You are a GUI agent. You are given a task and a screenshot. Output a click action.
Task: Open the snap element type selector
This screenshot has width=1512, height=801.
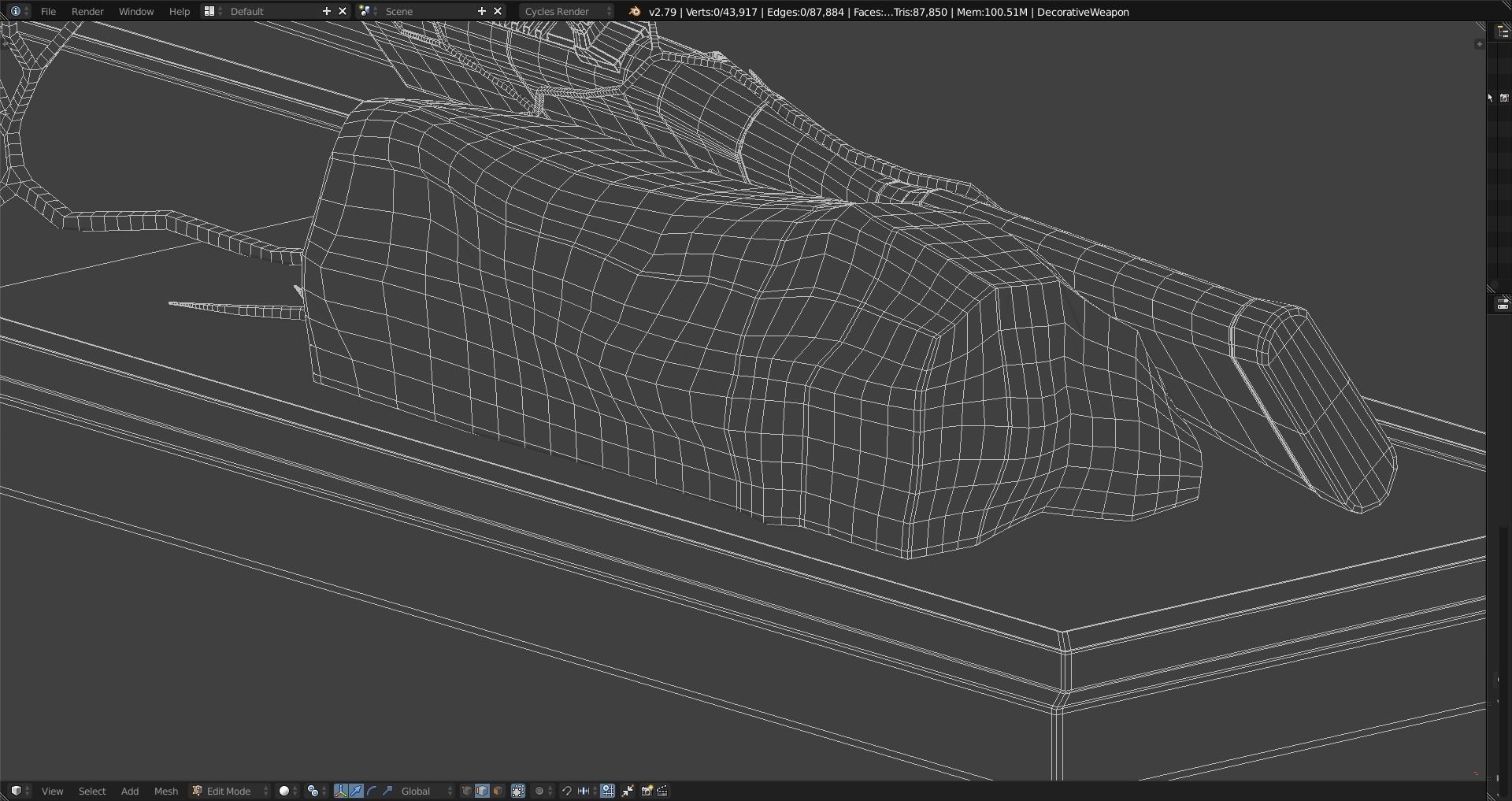click(x=585, y=791)
